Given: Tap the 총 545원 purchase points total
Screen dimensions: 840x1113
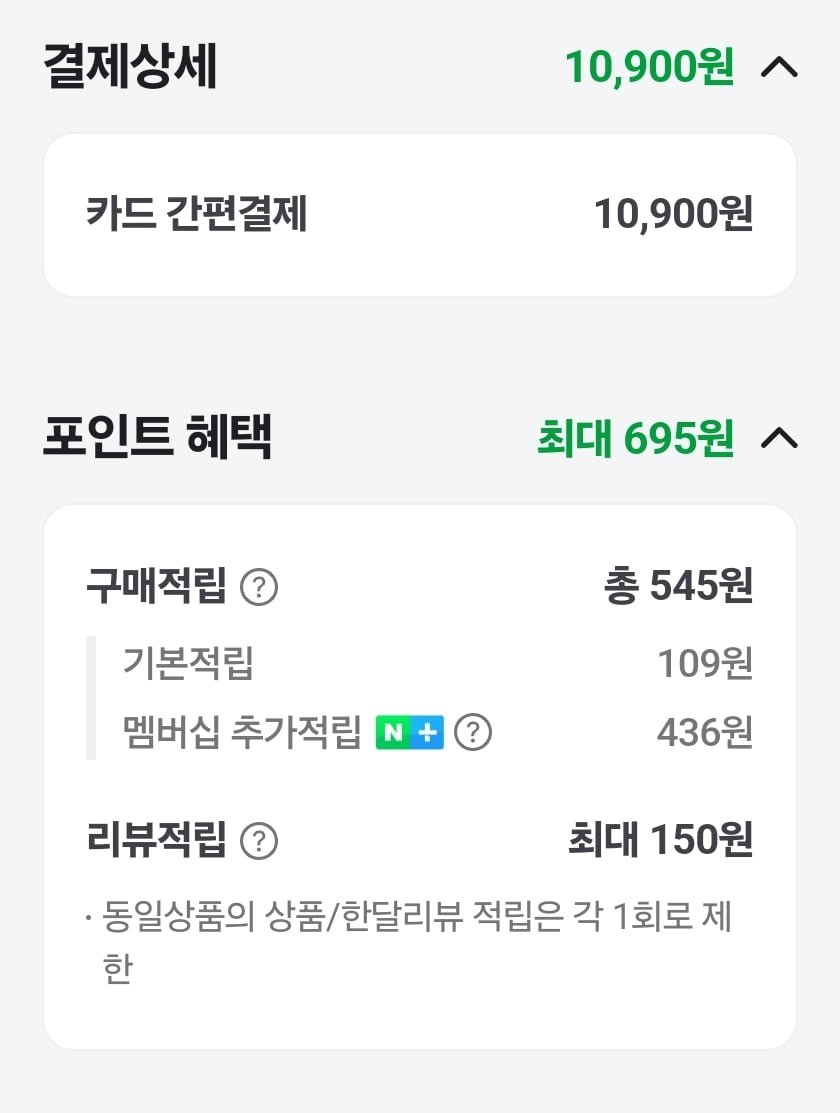Looking at the screenshot, I should pos(679,586).
